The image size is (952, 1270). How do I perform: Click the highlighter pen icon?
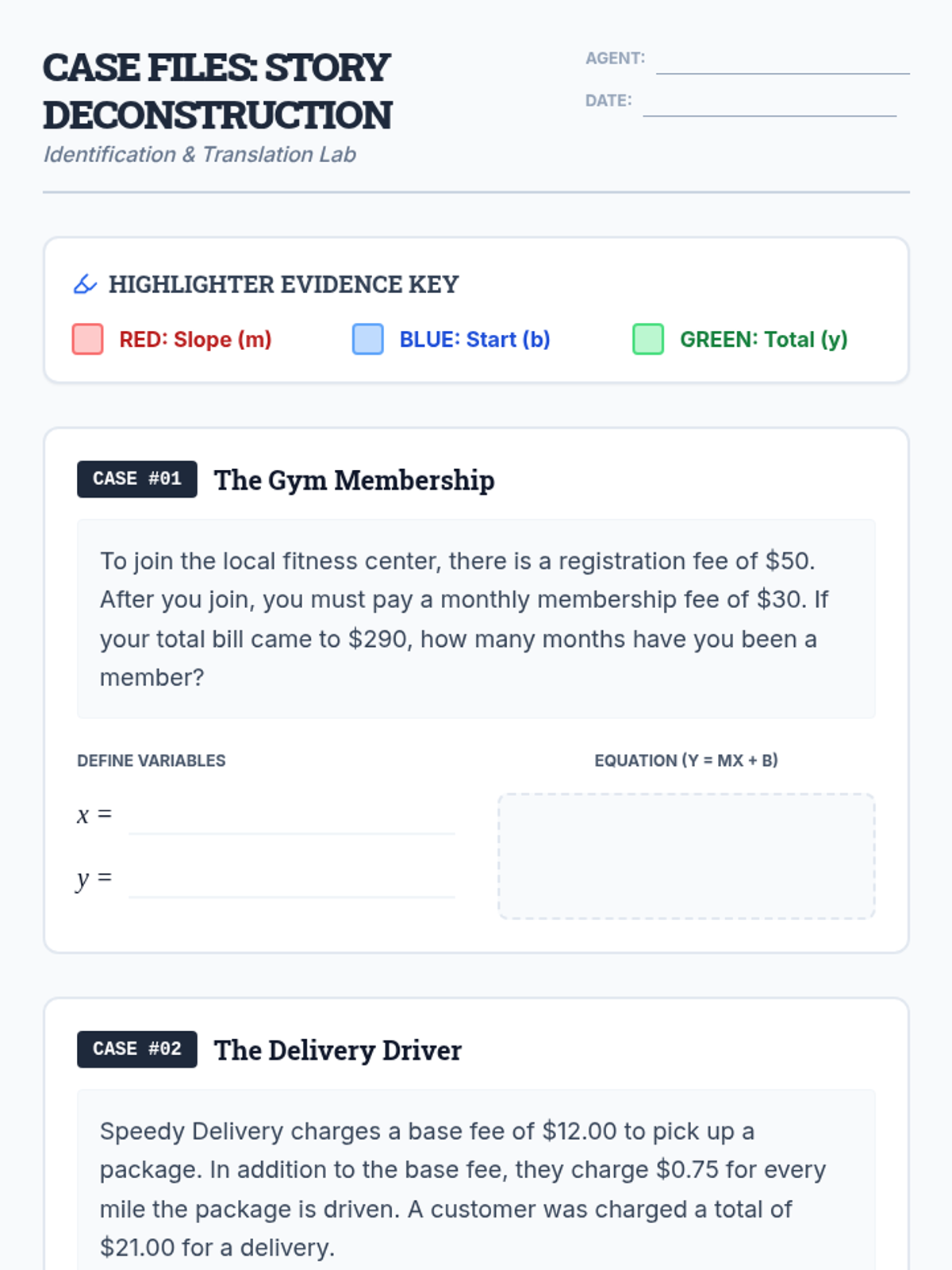[x=85, y=284]
